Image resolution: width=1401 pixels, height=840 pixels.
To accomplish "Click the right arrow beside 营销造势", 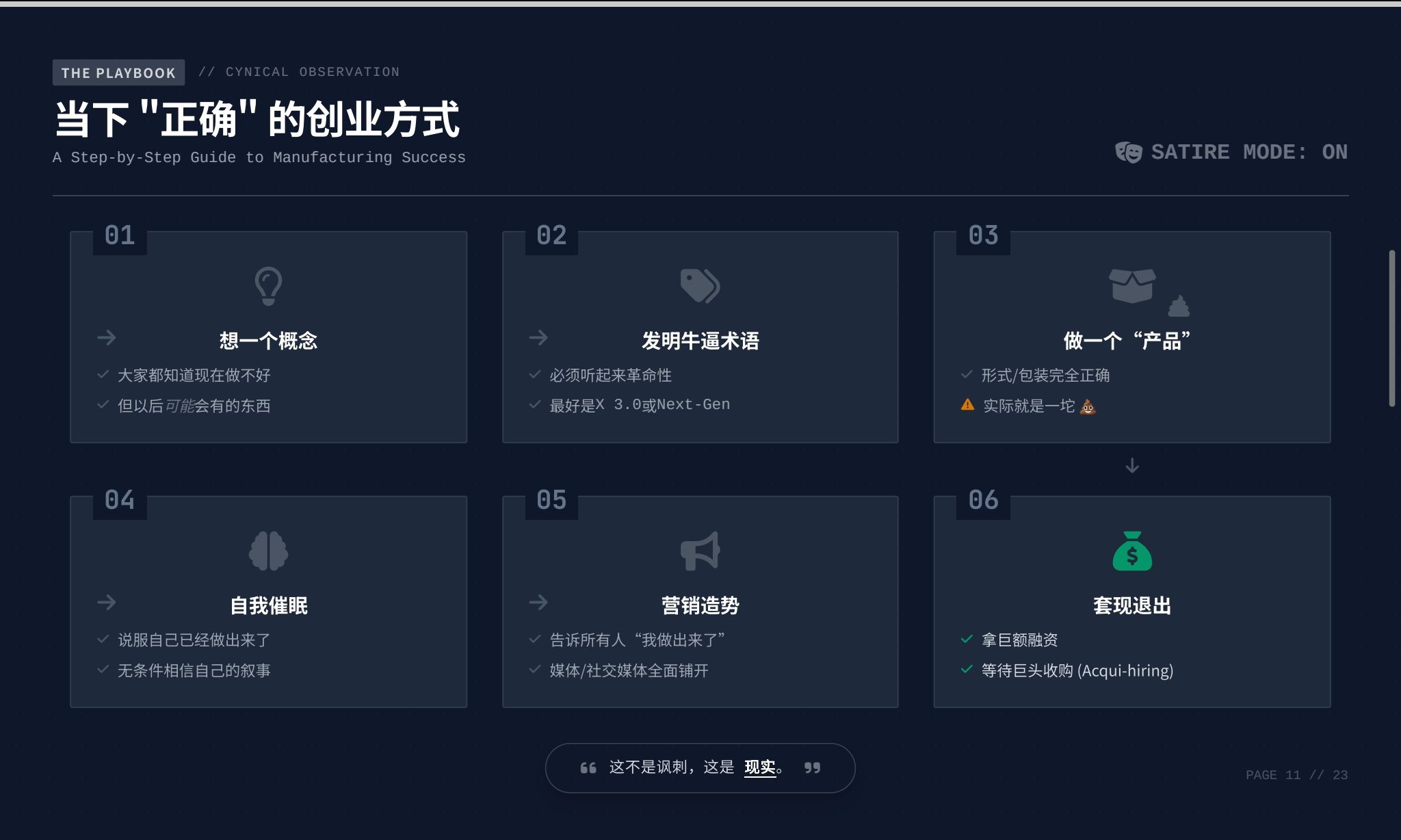I will click(x=538, y=603).
